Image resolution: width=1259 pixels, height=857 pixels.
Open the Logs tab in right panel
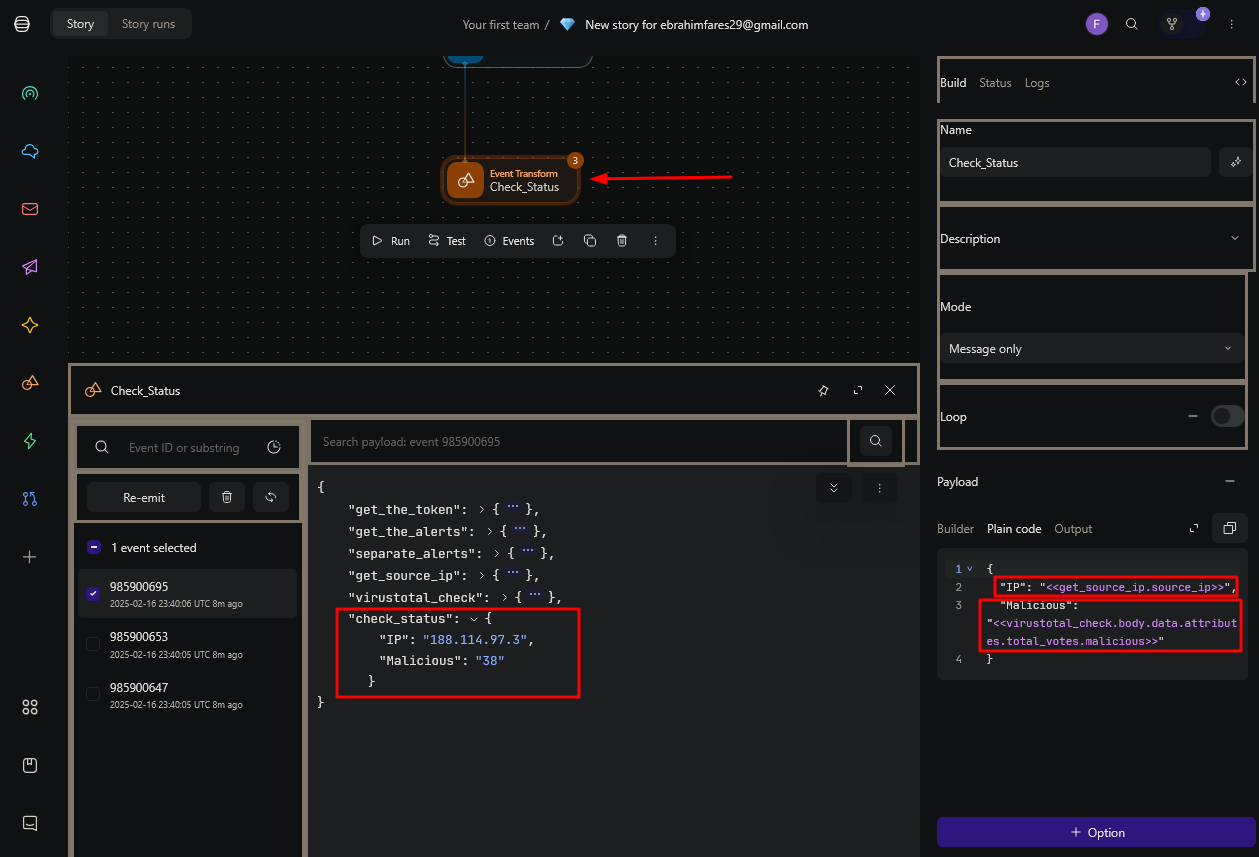point(1037,83)
